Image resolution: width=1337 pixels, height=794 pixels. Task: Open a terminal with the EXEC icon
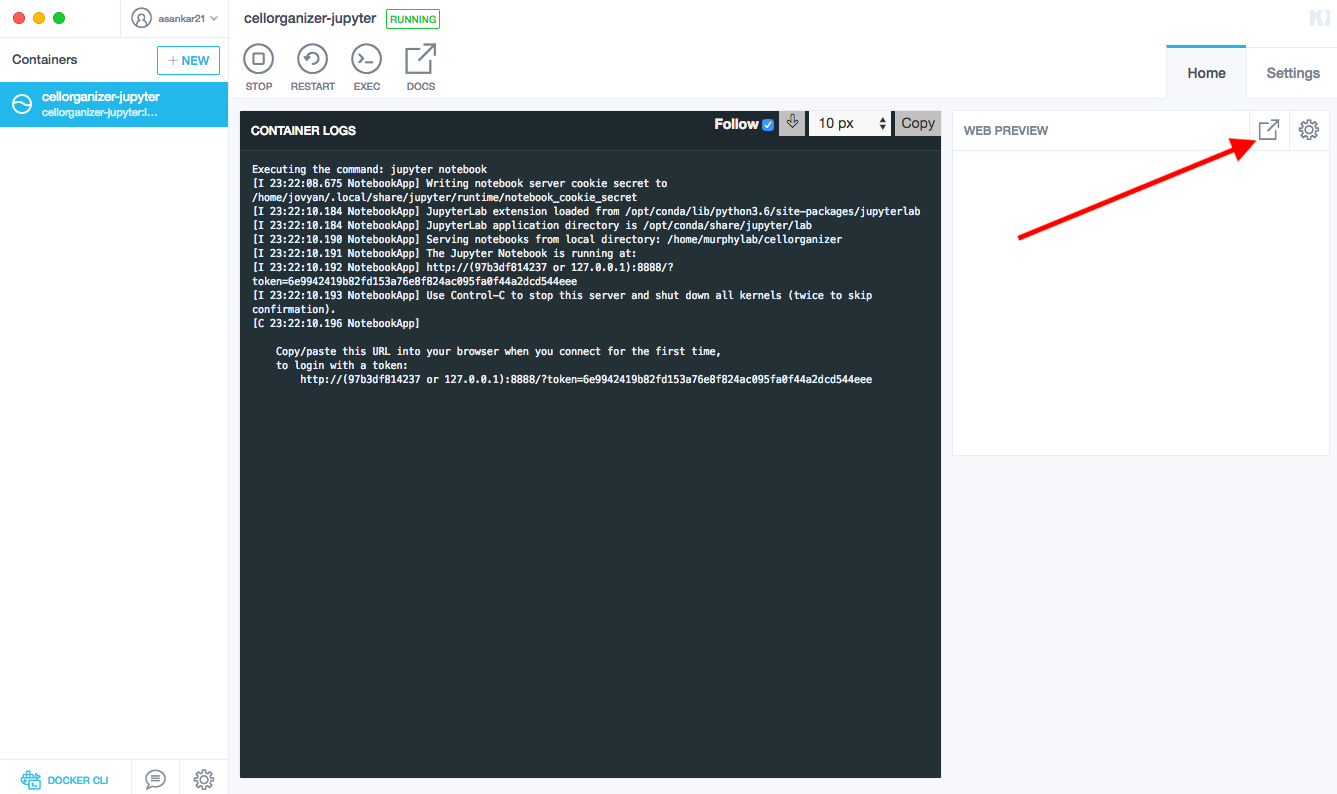(x=366, y=60)
